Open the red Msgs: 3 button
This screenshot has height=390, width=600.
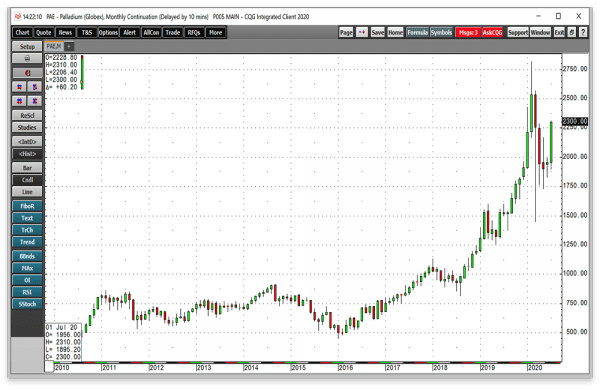(x=468, y=33)
